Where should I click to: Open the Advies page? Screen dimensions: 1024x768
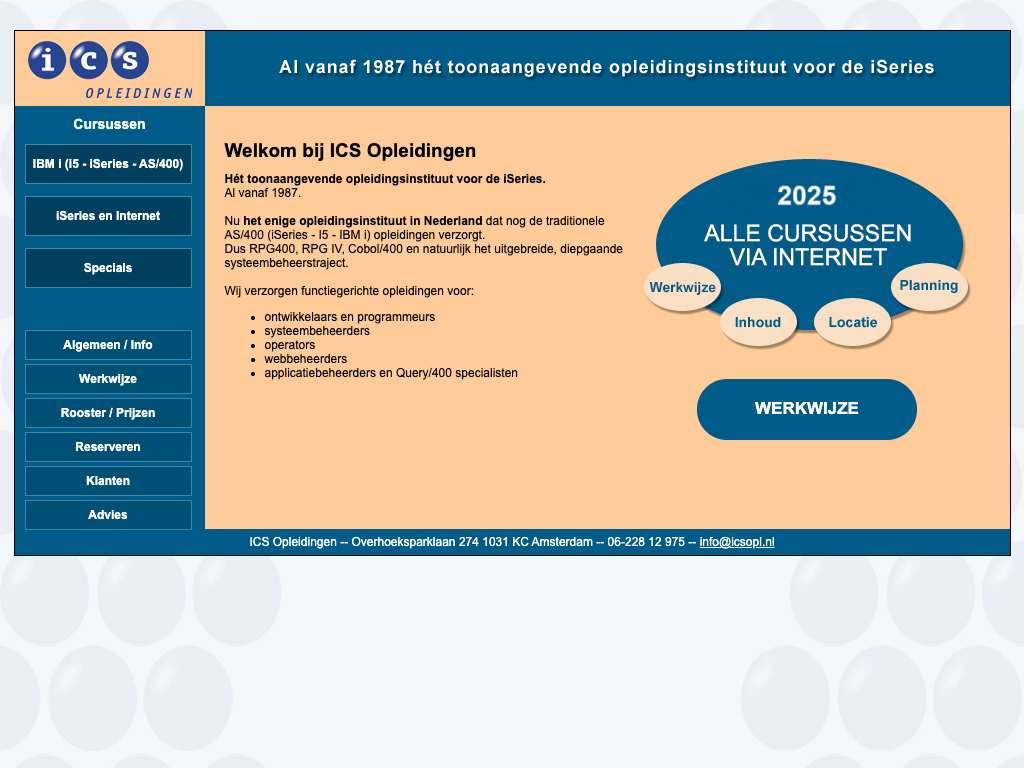click(x=108, y=515)
